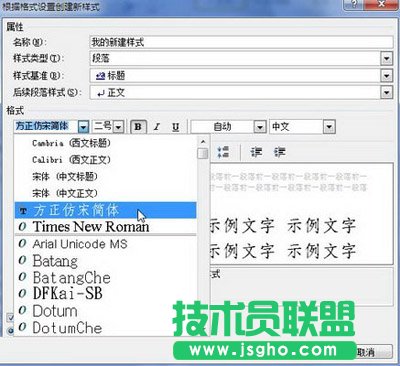The width and height of the screenshot is (400, 366).
Task: Open the 后续段落样式 dropdown showing 正文
Action: click(386, 92)
